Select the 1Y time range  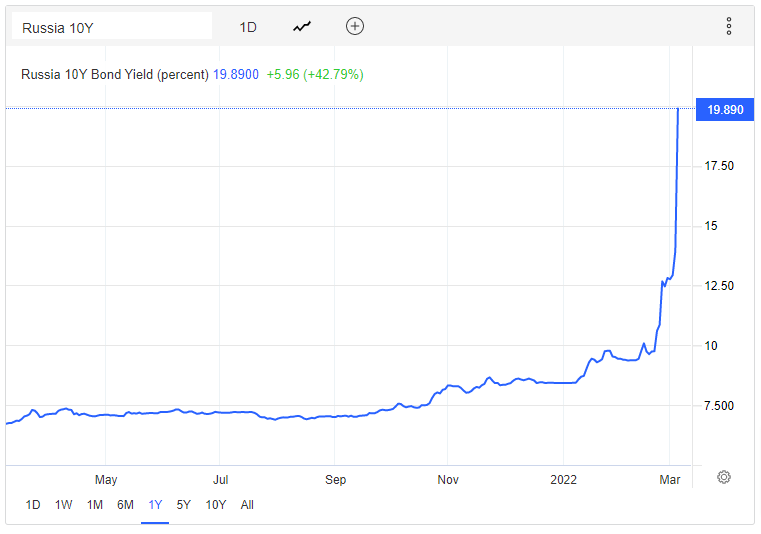pos(155,505)
